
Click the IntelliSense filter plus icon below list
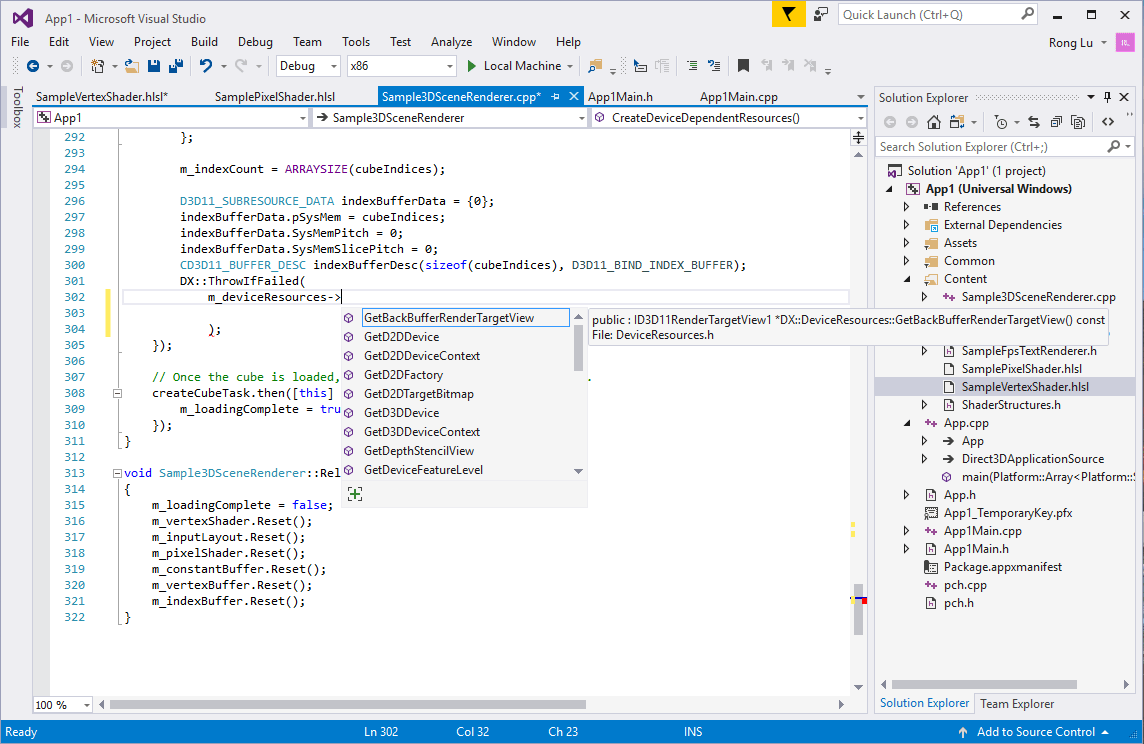click(x=355, y=494)
